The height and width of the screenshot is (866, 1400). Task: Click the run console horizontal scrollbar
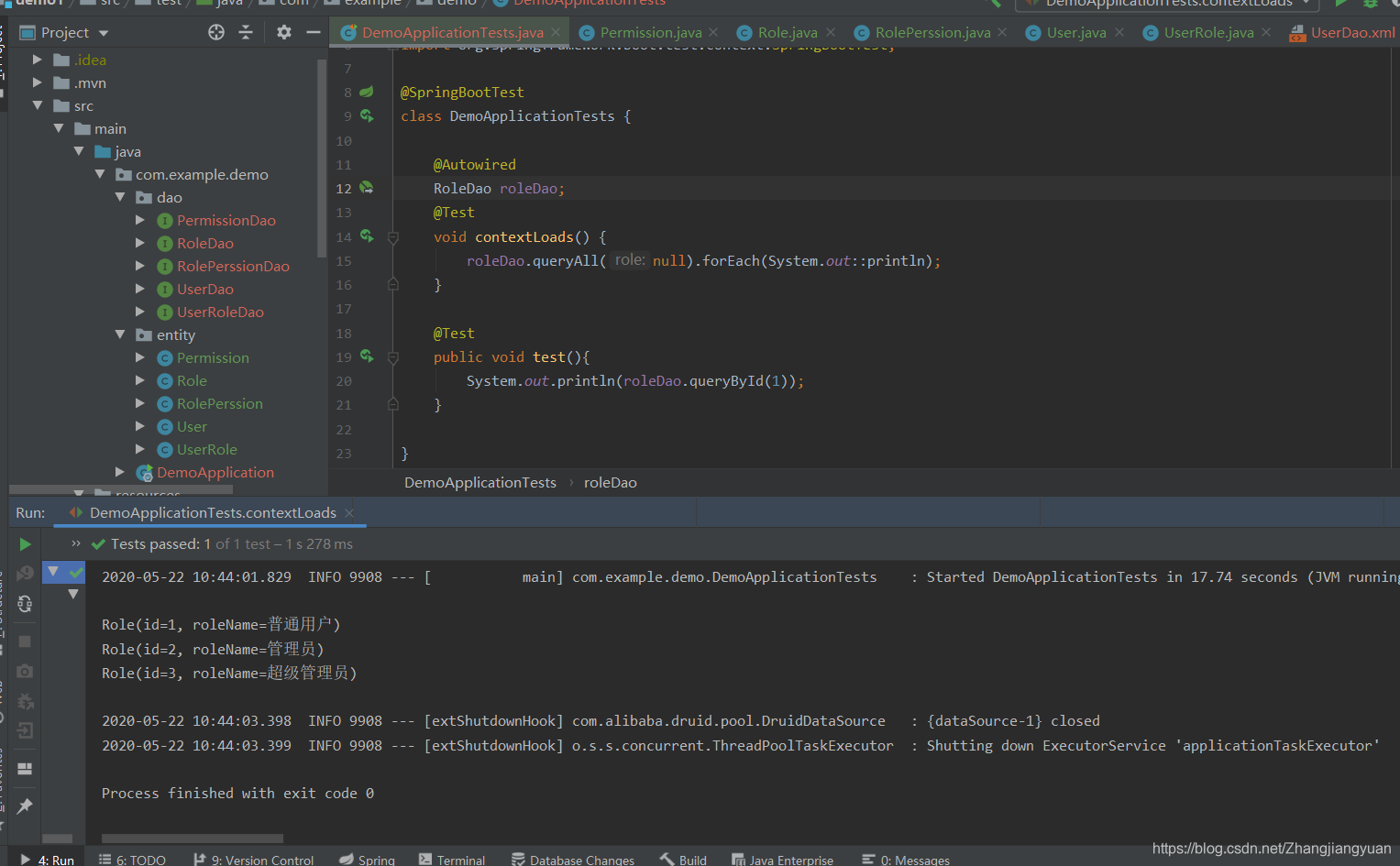coord(193,839)
